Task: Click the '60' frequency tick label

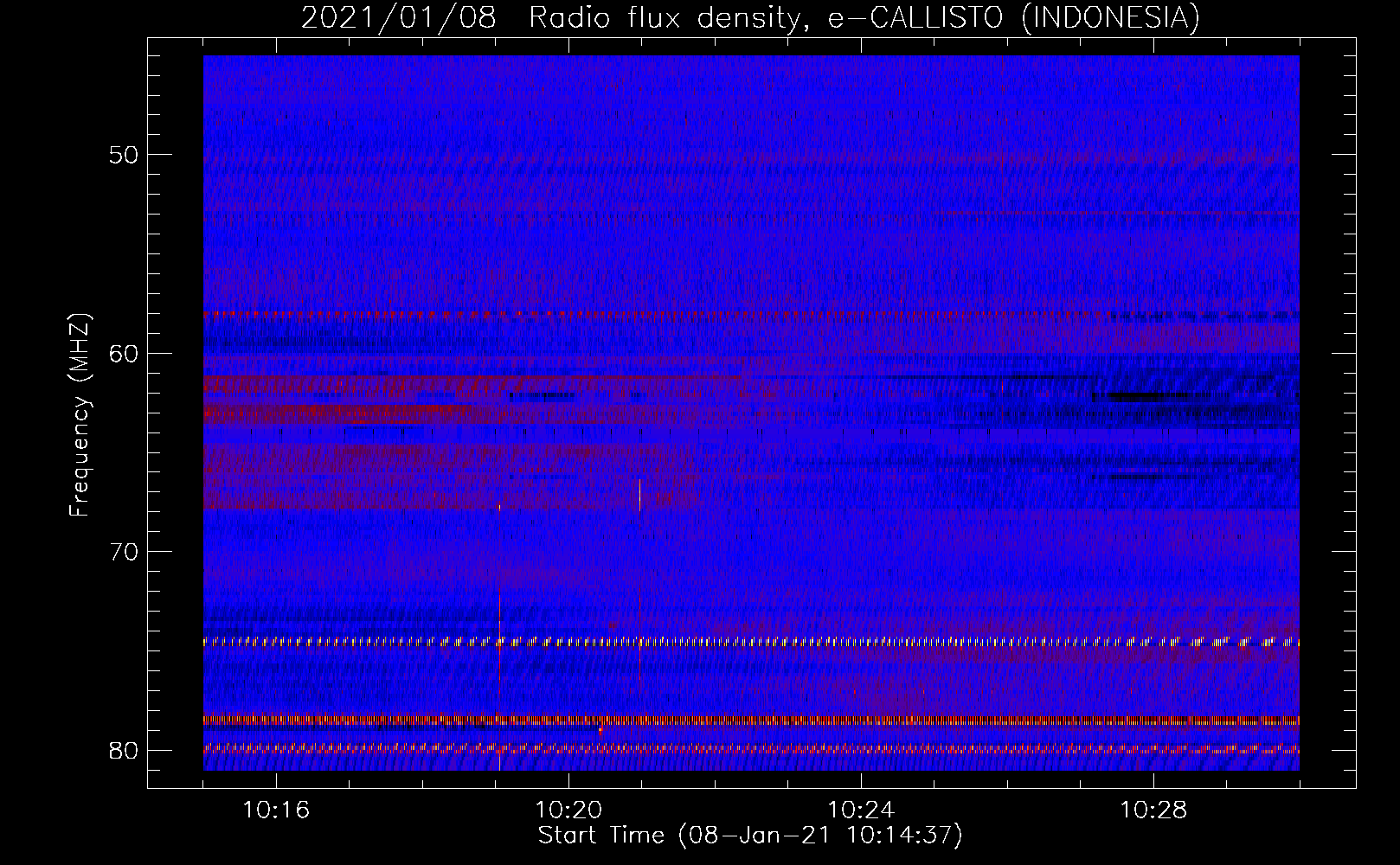Action: [125, 353]
